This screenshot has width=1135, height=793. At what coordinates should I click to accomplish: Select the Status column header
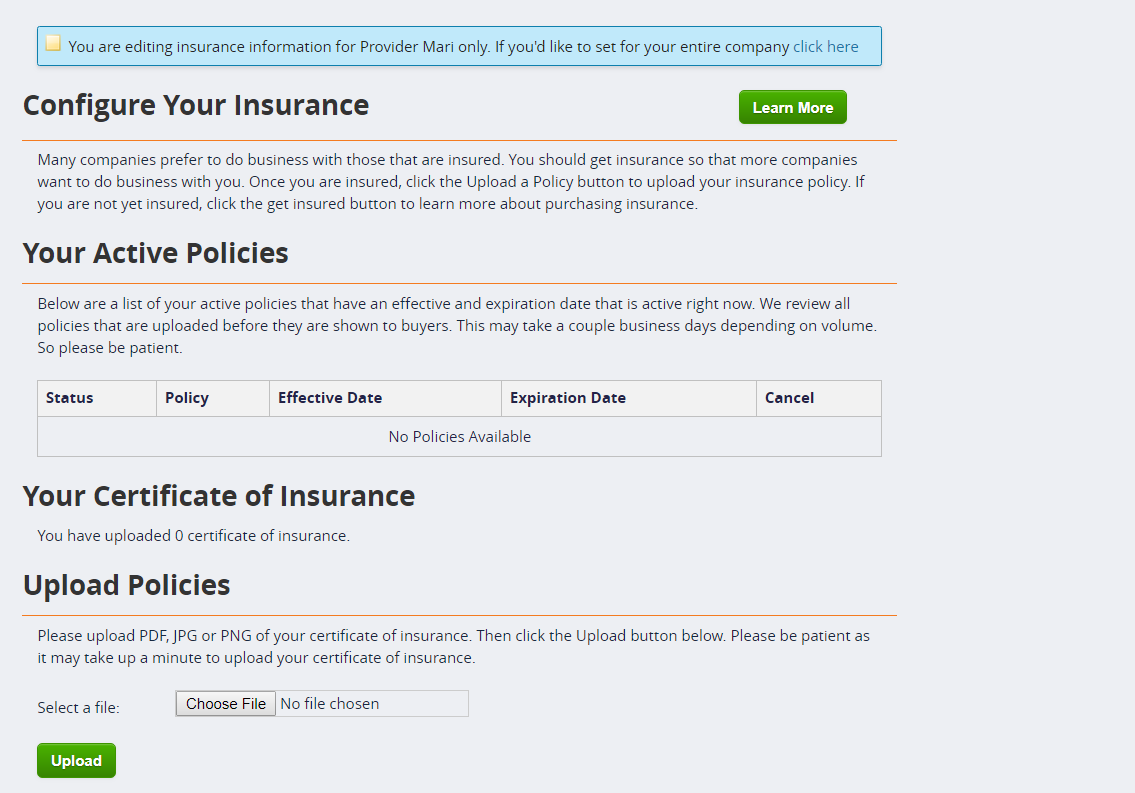point(97,398)
